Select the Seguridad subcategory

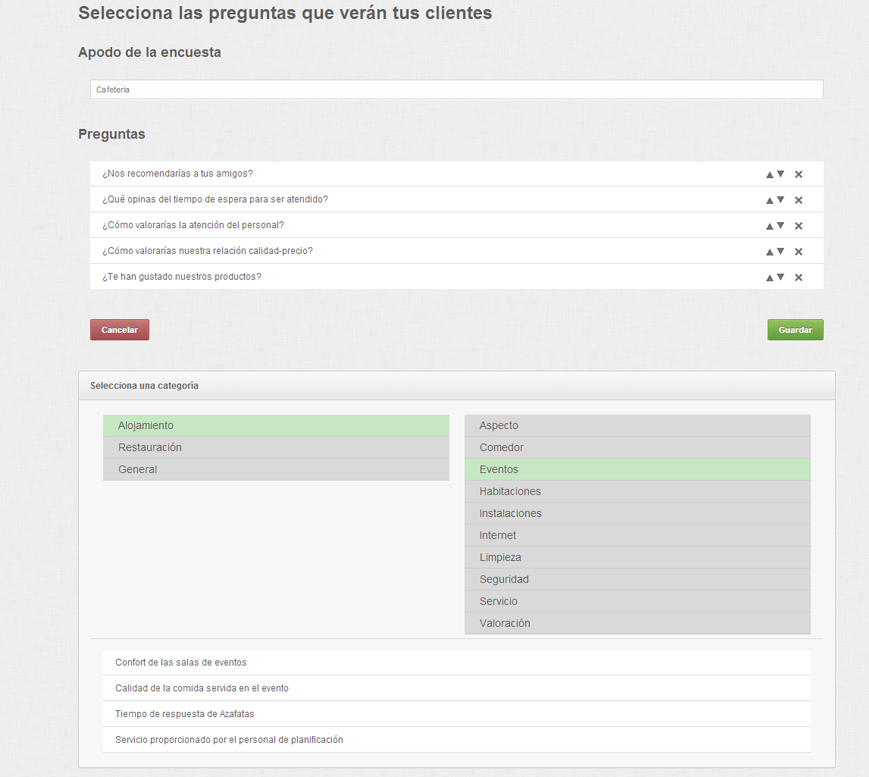(x=636, y=579)
